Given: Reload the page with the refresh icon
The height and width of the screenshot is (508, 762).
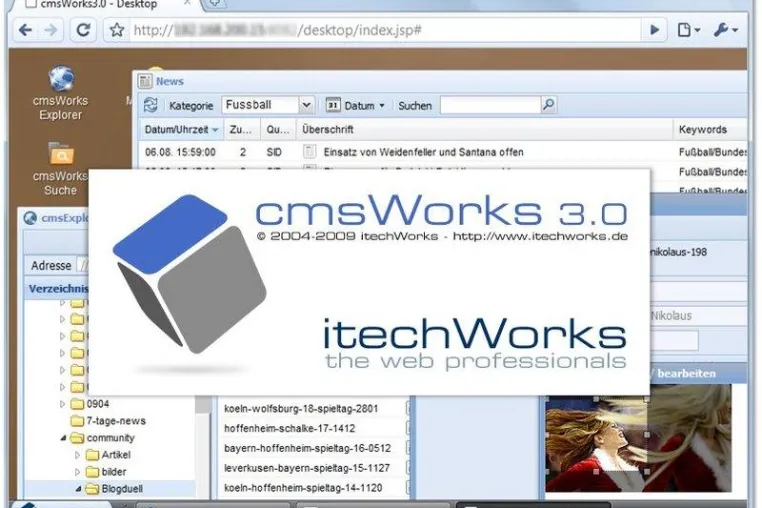Looking at the screenshot, I should click(x=83, y=30).
